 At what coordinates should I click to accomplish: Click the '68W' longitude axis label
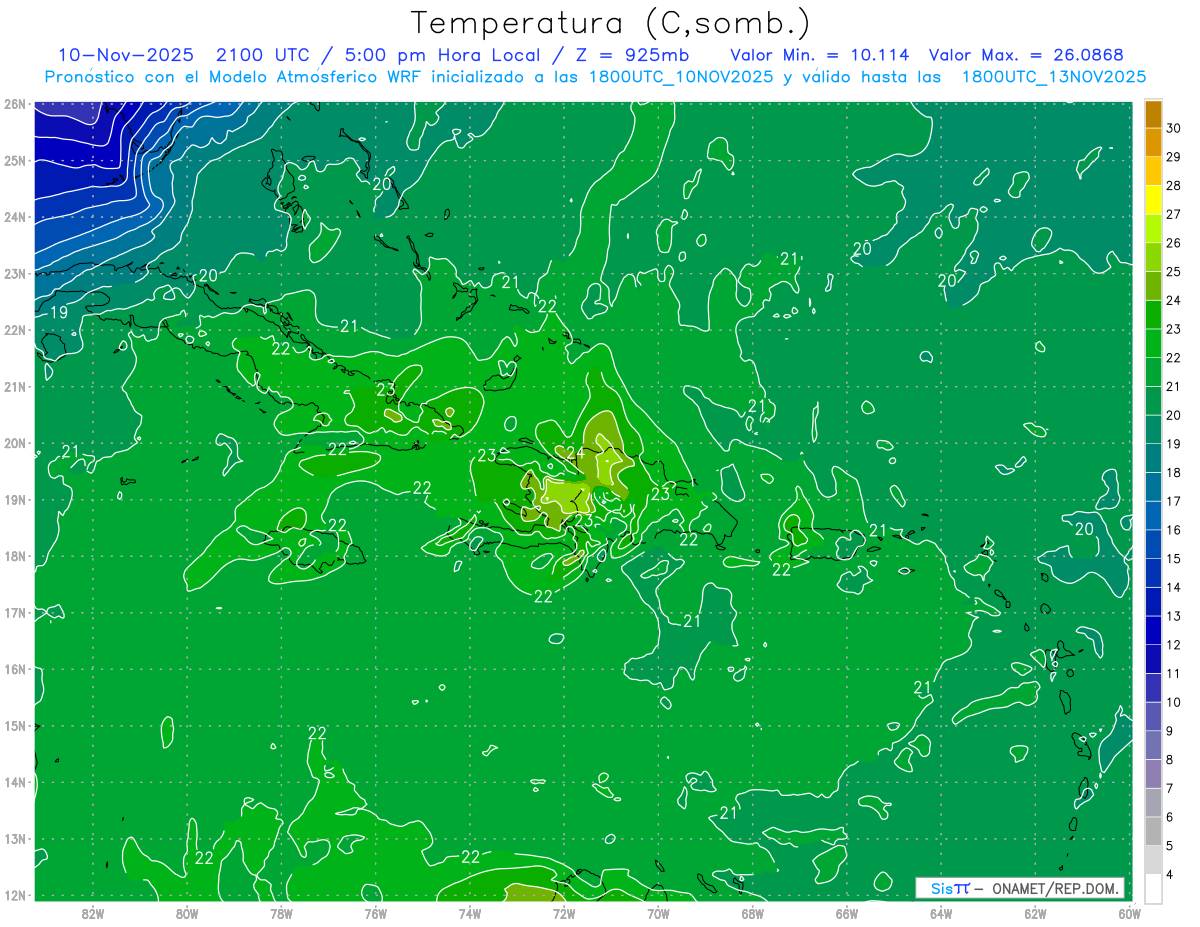pos(753,913)
